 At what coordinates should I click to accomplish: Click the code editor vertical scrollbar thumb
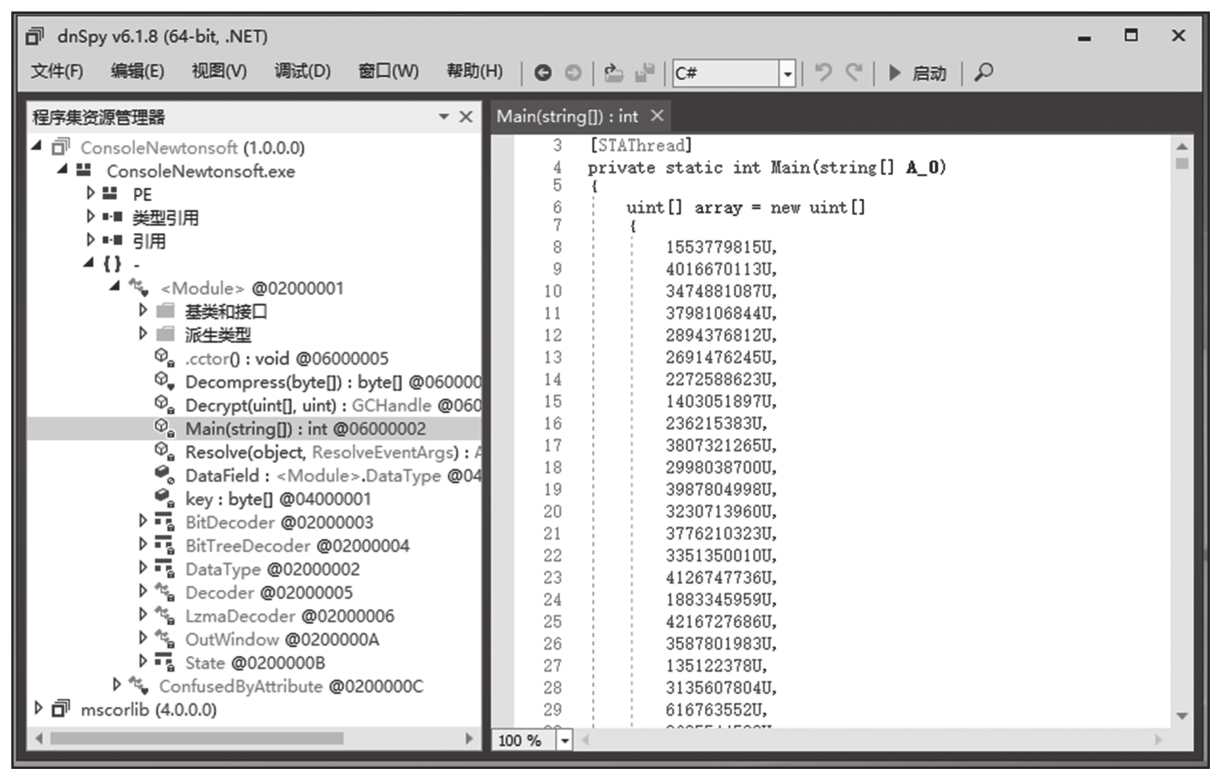[1182, 163]
